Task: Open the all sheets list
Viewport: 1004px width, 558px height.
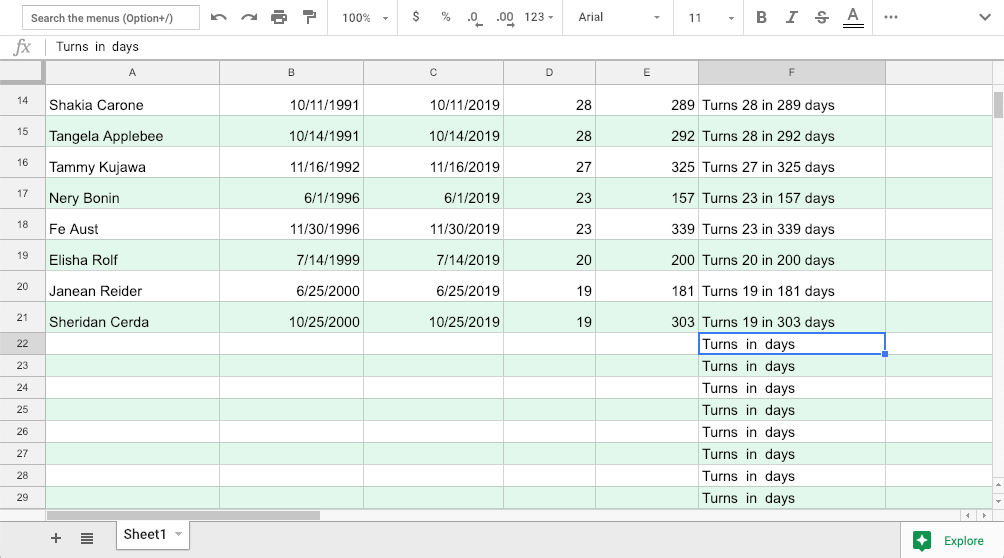Action: point(87,539)
